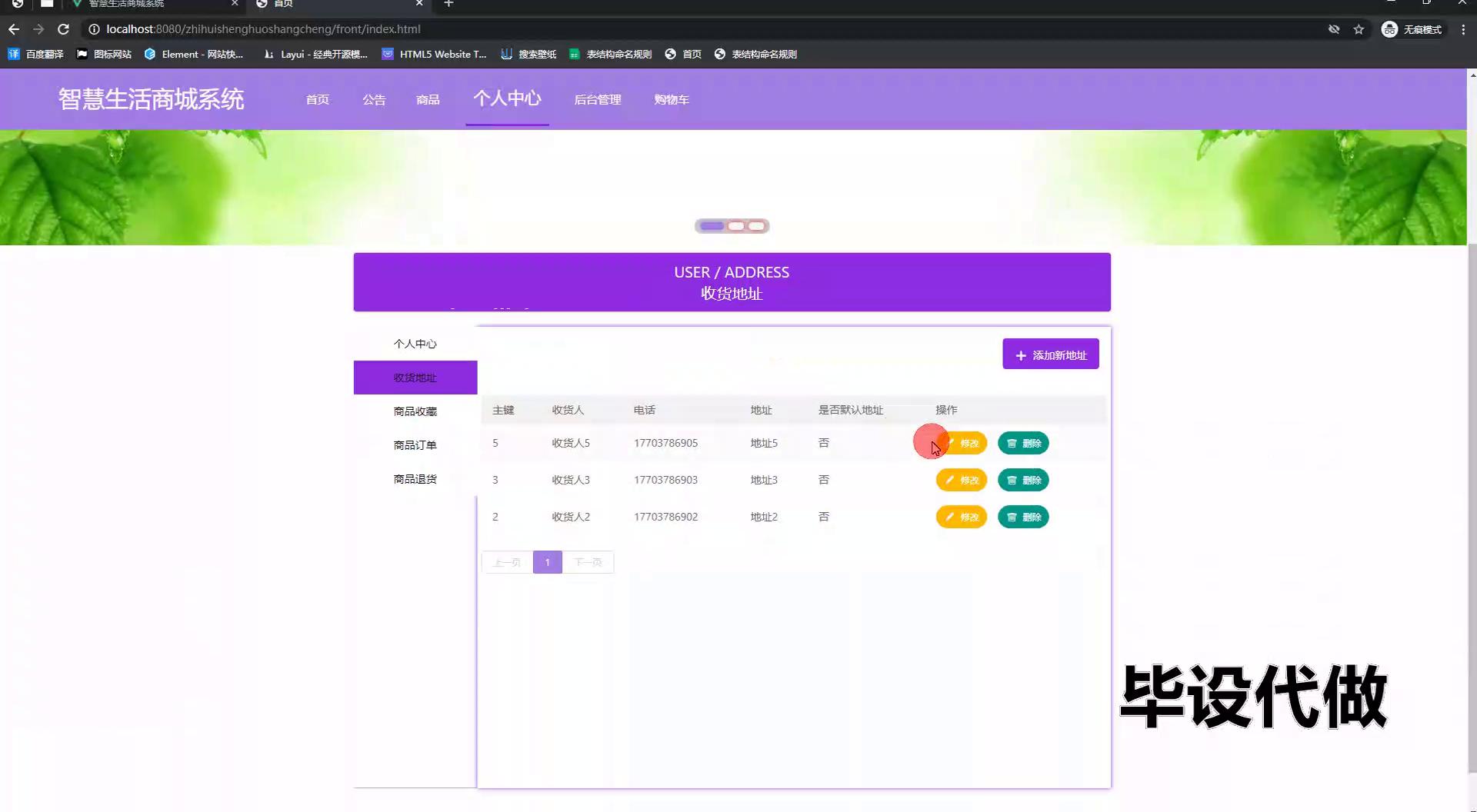Open the HTML5 Website bookmark
The height and width of the screenshot is (812, 1477).
[x=435, y=54]
